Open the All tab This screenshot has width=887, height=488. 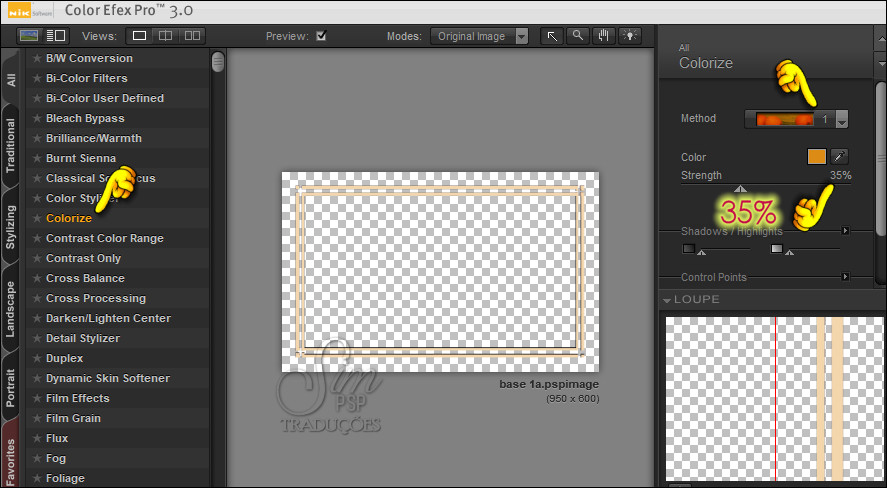click(x=11, y=79)
